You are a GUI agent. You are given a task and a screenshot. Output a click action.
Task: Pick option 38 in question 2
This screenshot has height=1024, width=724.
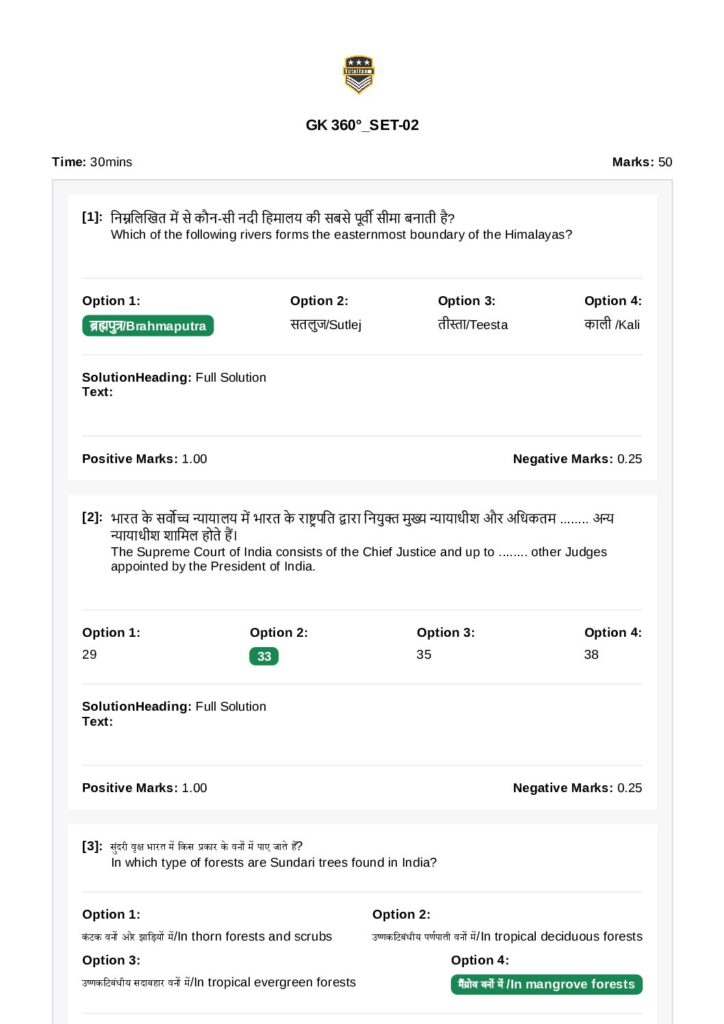591,655
